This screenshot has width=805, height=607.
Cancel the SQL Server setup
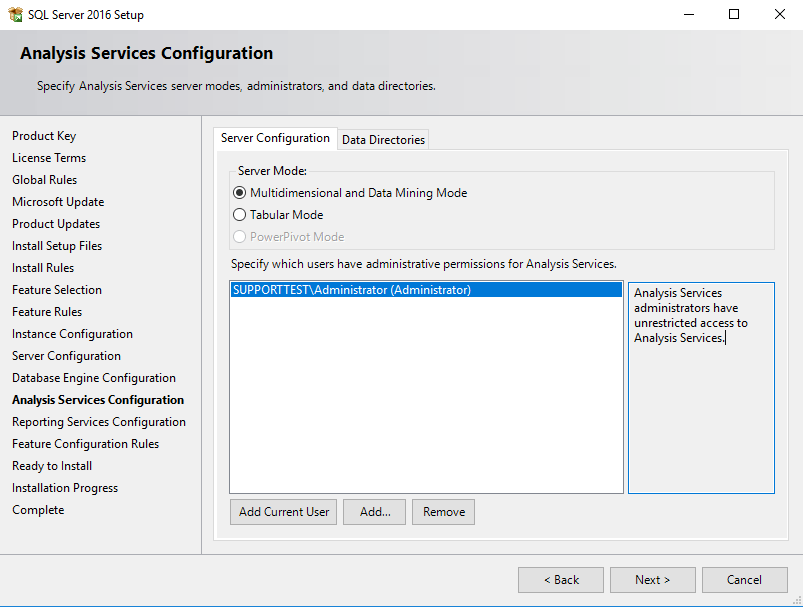(744, 579)
